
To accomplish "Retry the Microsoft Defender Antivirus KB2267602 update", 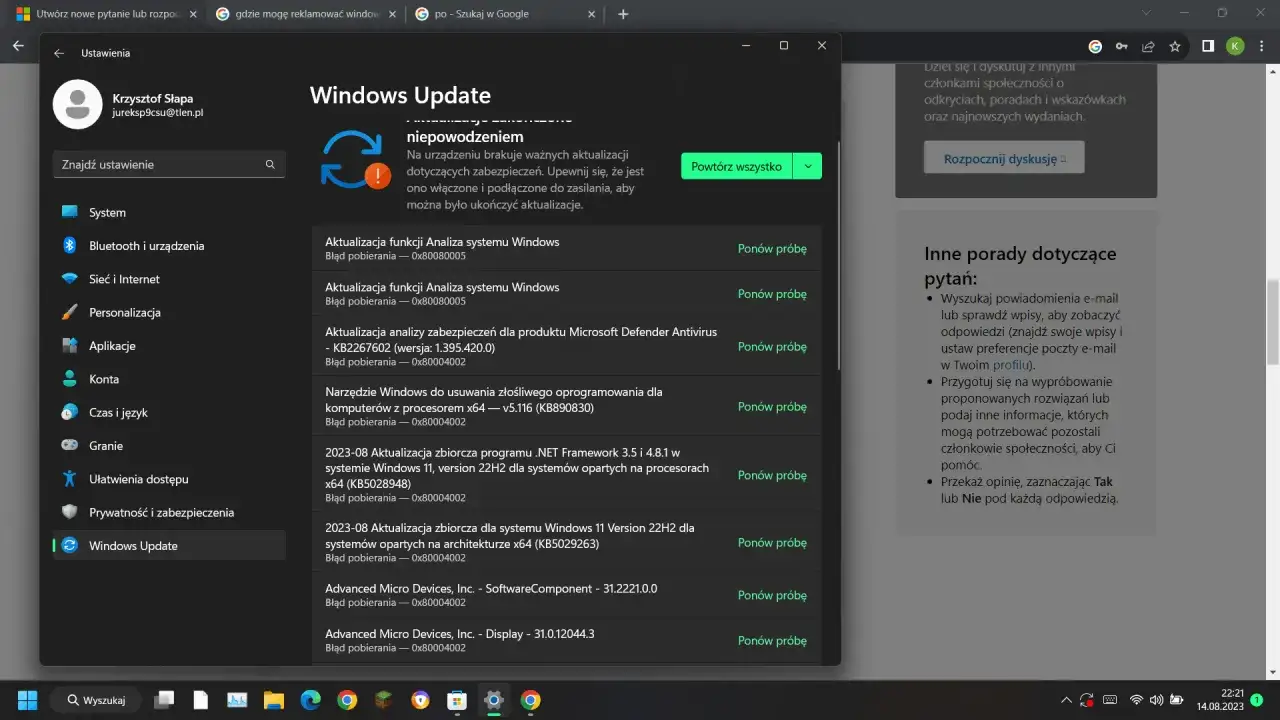I will tap(772, 347).
